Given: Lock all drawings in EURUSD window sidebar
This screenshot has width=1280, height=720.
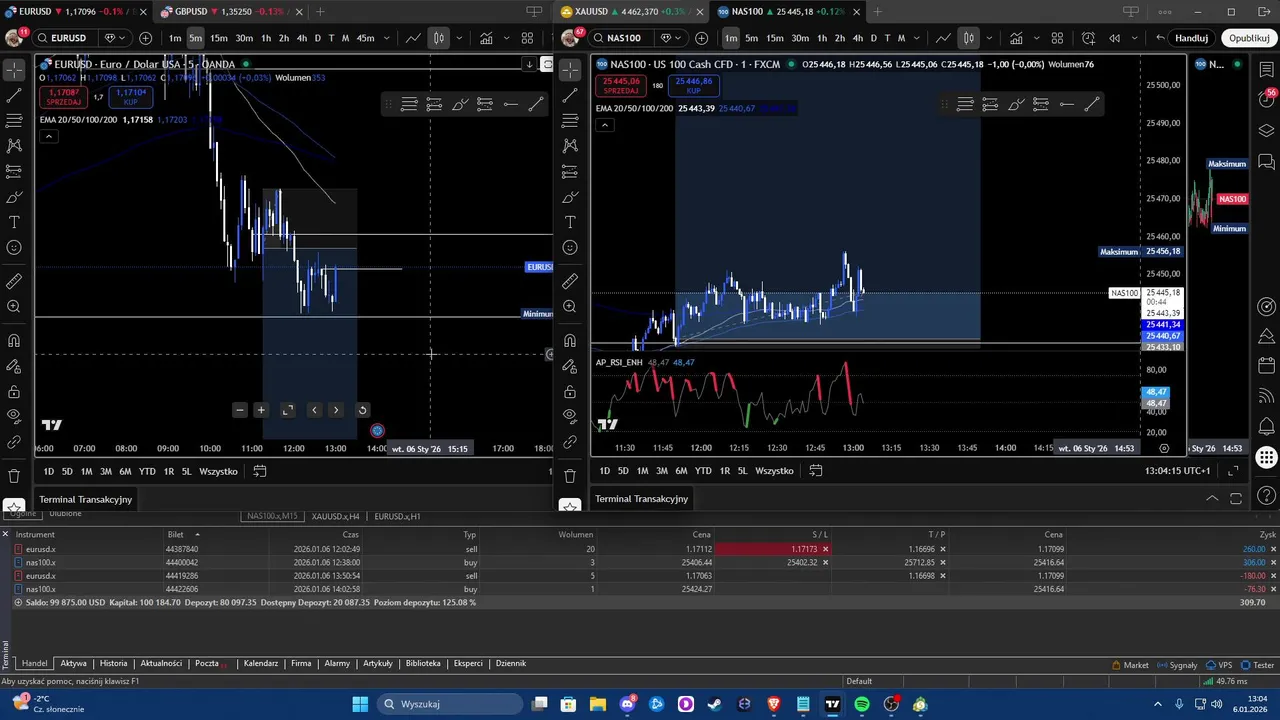Looking at the screenshot, I should pyautogui.click(x=14, y=391).
